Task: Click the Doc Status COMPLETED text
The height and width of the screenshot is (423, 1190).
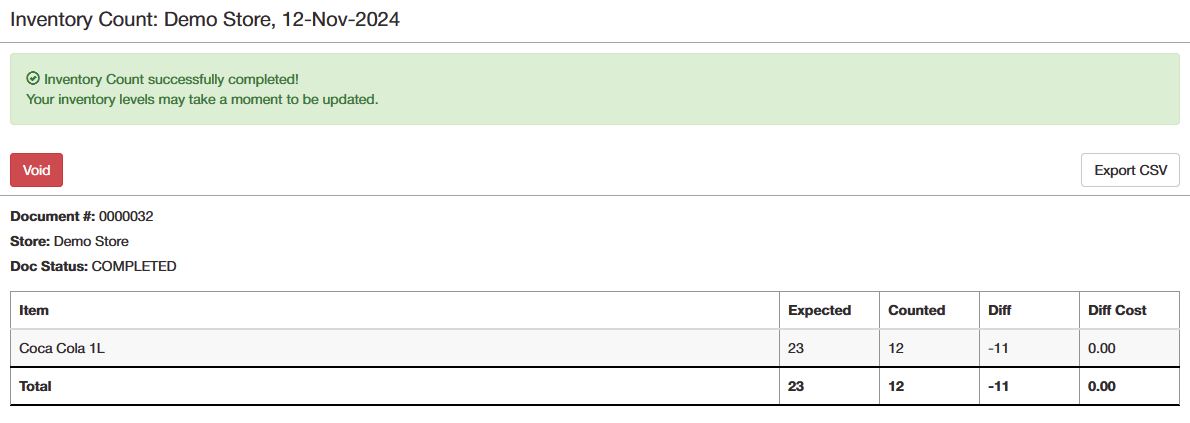Action: pos(93,267)
